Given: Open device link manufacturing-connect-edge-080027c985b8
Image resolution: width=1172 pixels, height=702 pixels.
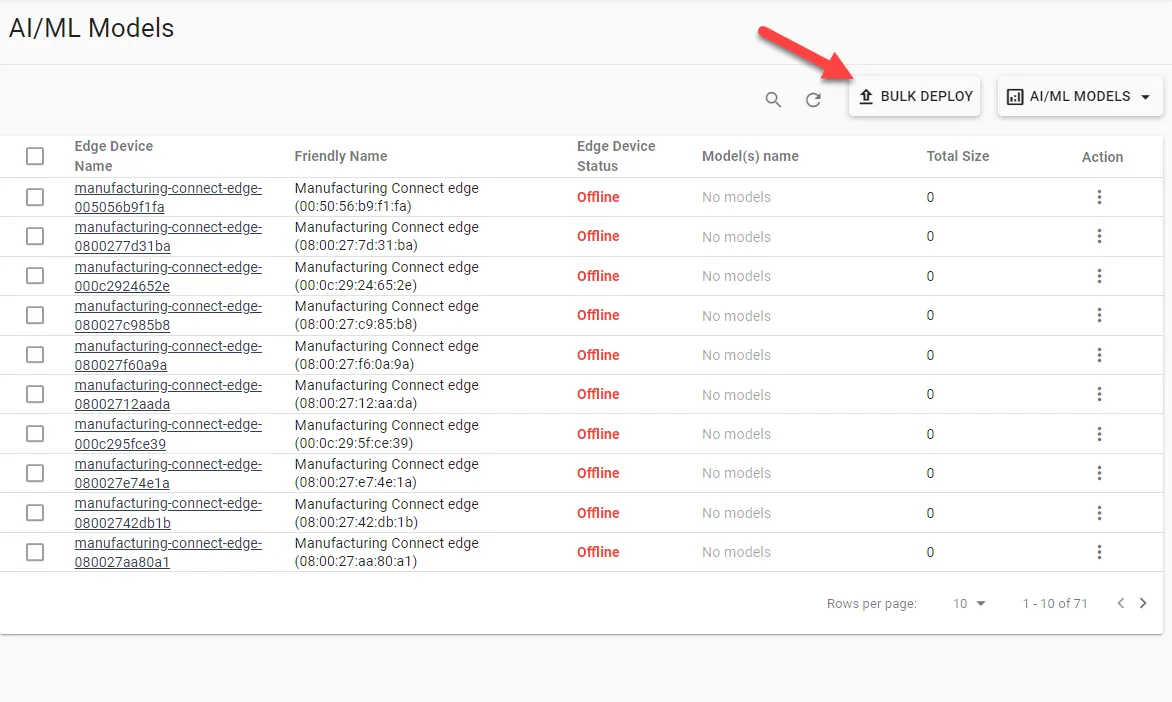Looking at the screenshot, I should [168, 315].
